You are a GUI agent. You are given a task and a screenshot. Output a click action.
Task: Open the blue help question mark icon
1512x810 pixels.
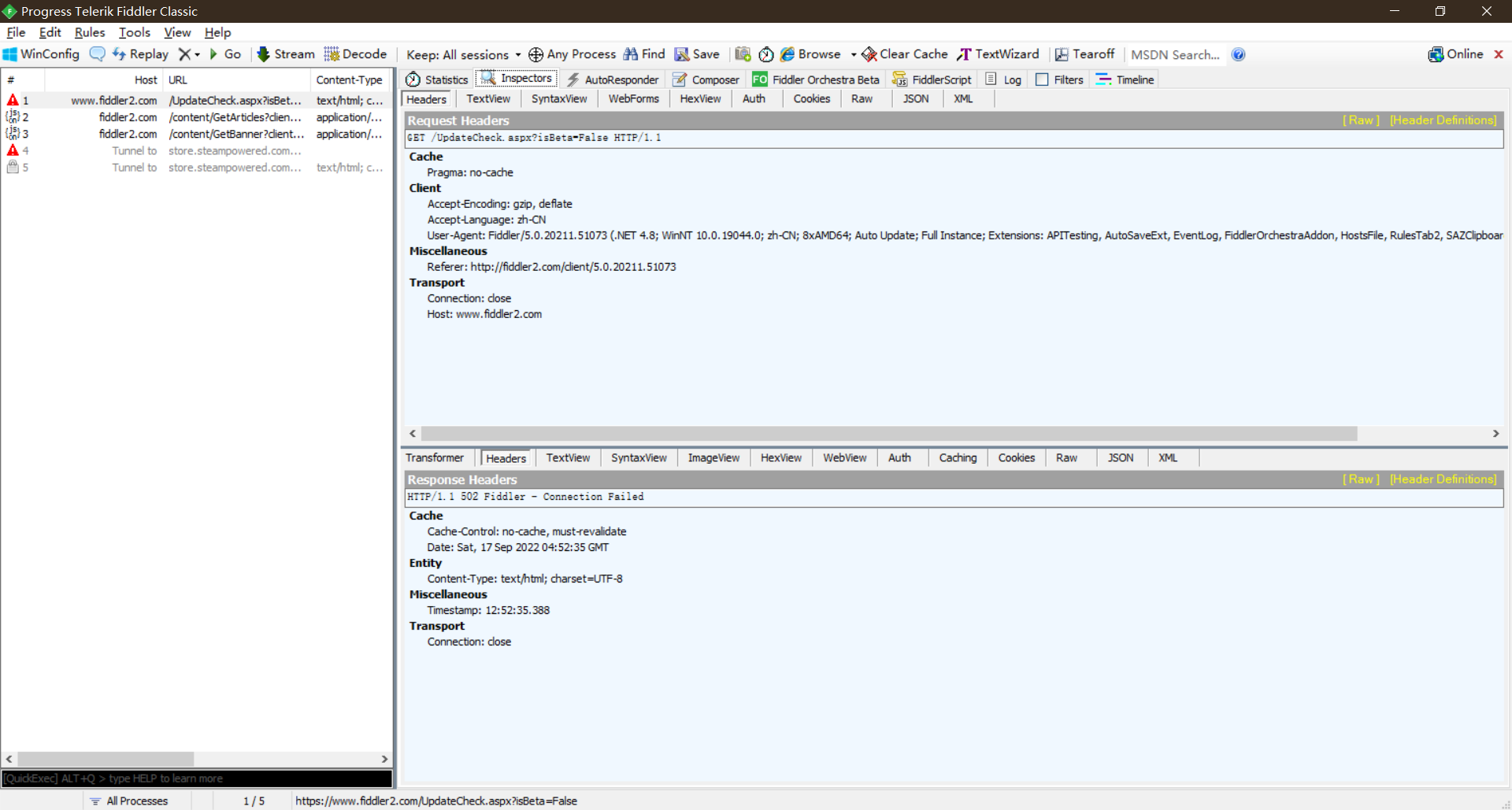pos(1238,54)
